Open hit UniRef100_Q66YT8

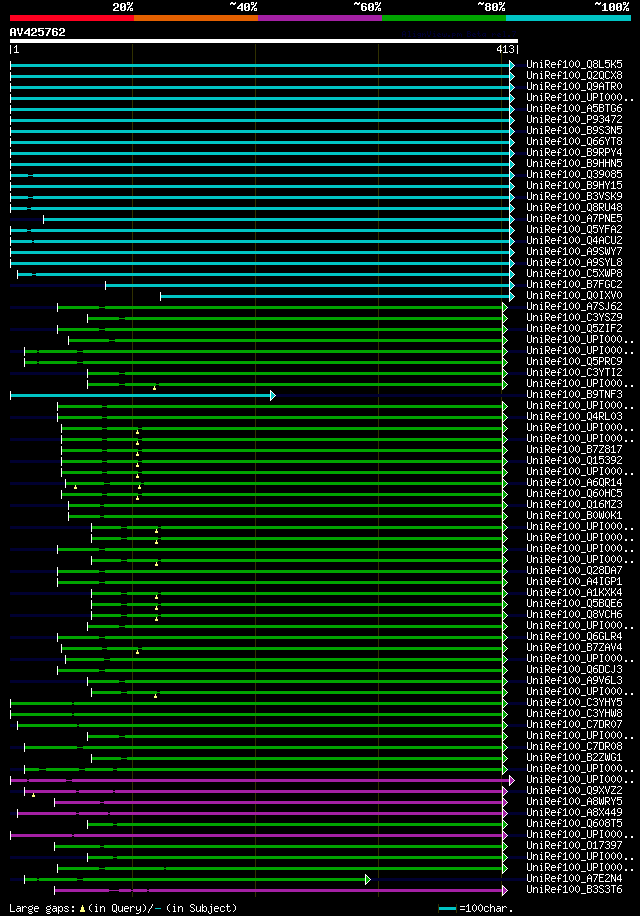(574, 141)
